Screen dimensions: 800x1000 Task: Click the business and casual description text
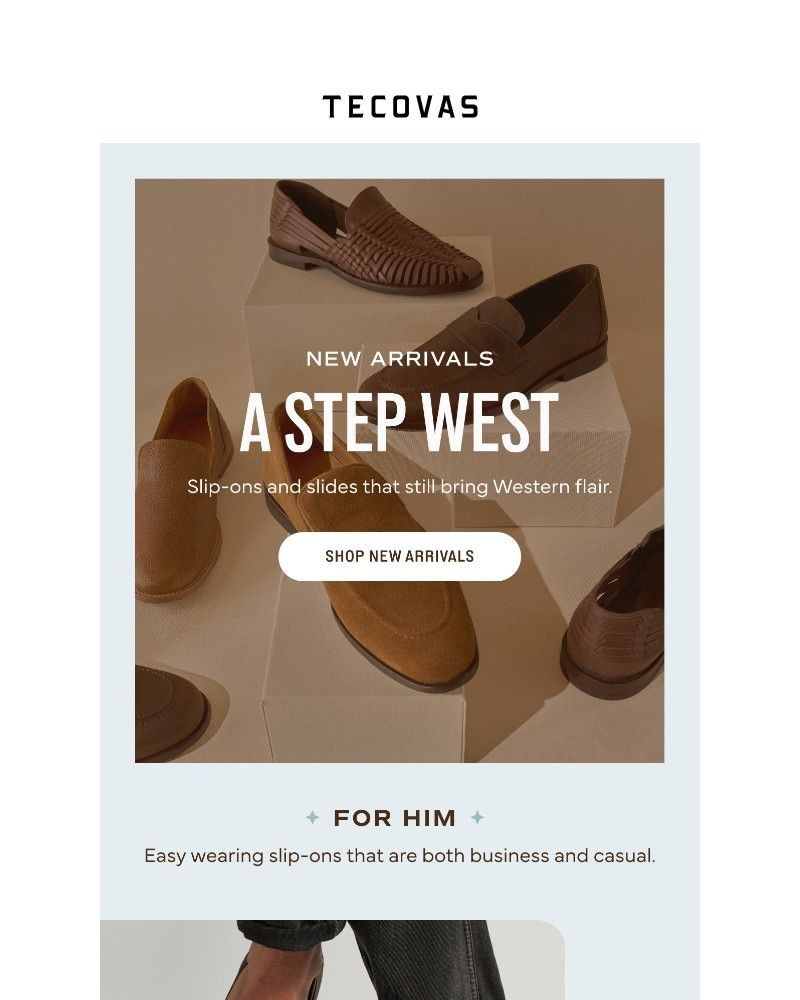coord(399,856)
